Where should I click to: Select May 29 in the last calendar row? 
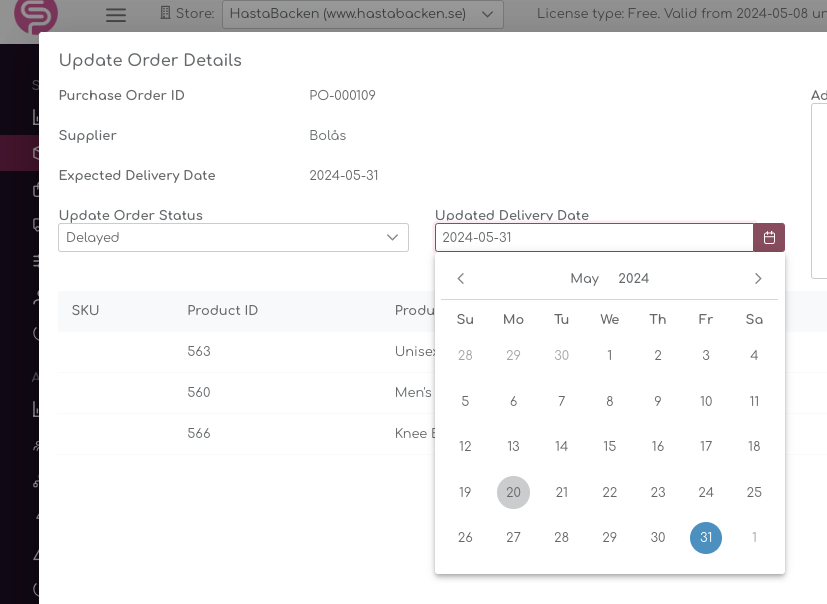tap(610, 538)
